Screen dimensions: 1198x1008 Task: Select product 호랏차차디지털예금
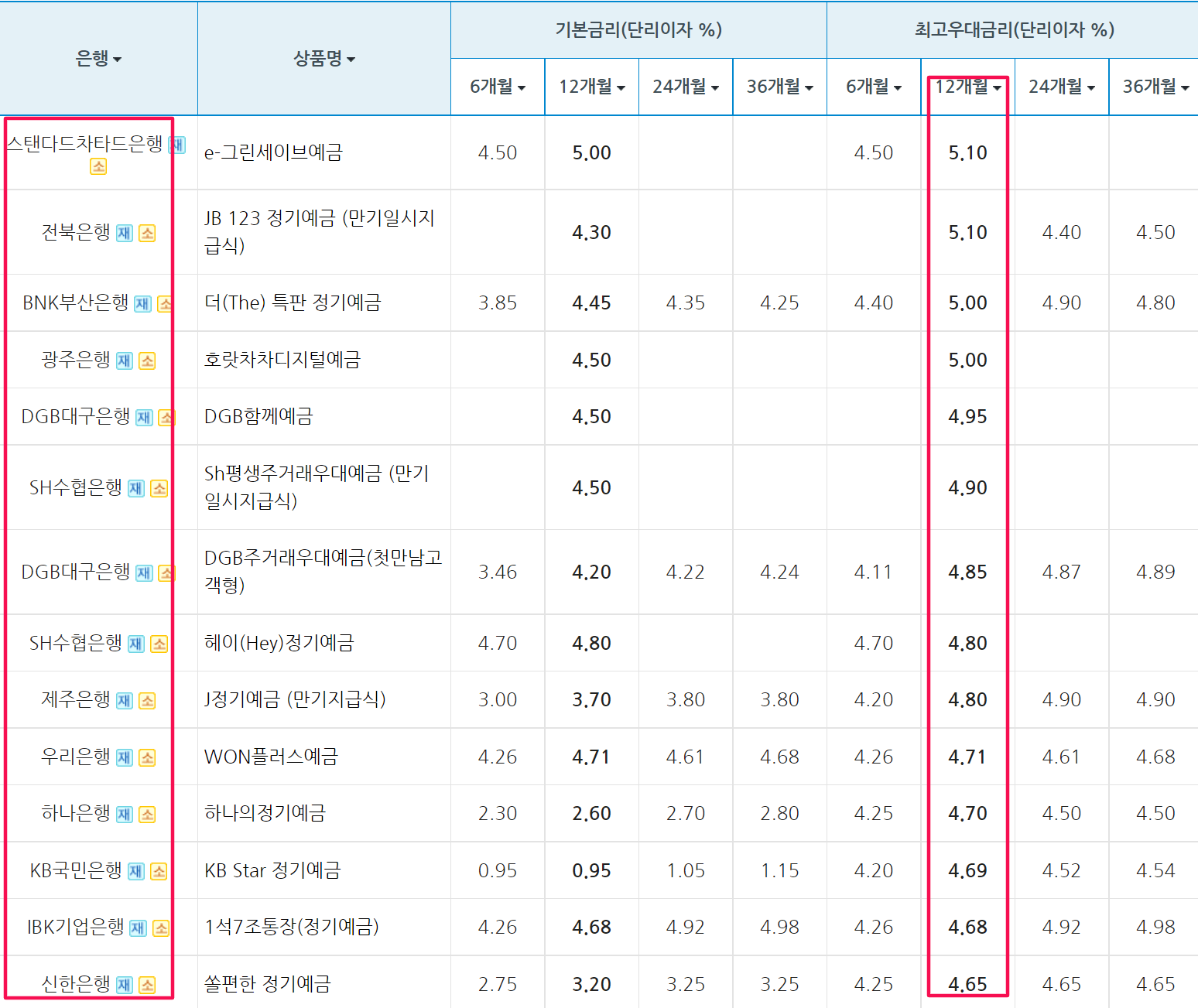(x=282, y=360)
